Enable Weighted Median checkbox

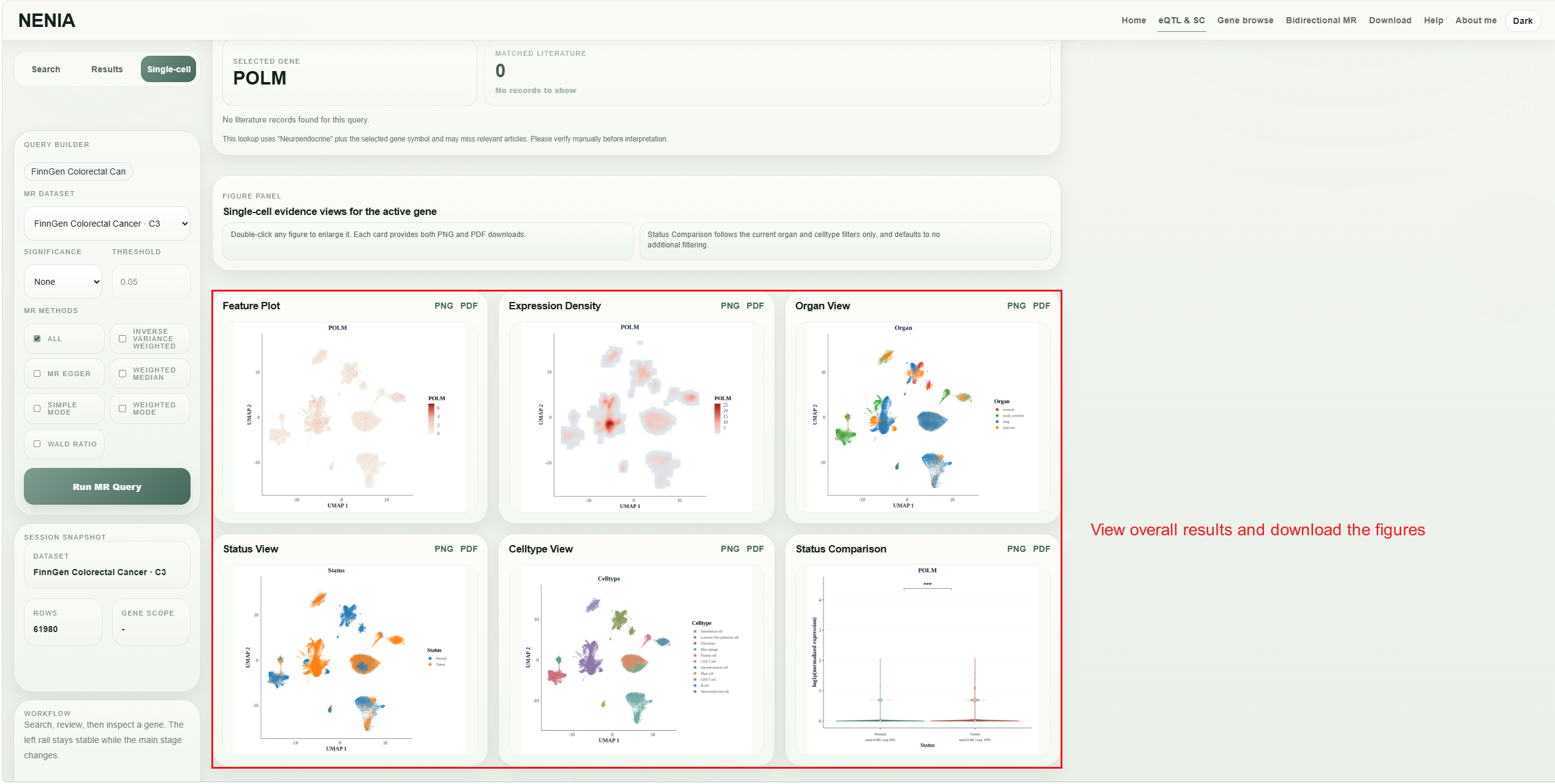coord(123,374)
